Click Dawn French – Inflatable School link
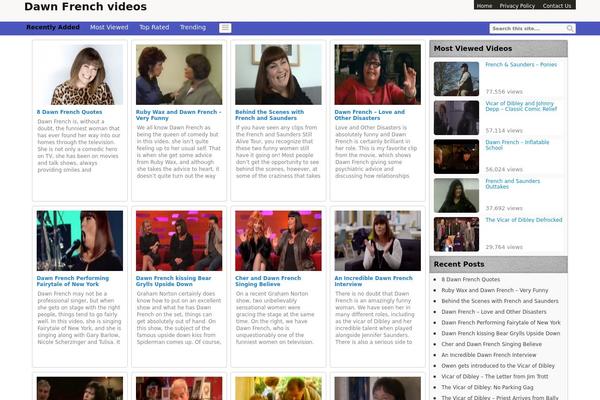600x400 pixels. pyautogui.click(x=517, y=145)
